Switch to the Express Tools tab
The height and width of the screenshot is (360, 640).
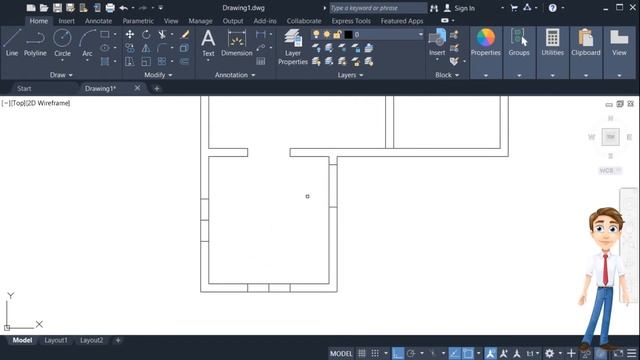pos(351,21)
